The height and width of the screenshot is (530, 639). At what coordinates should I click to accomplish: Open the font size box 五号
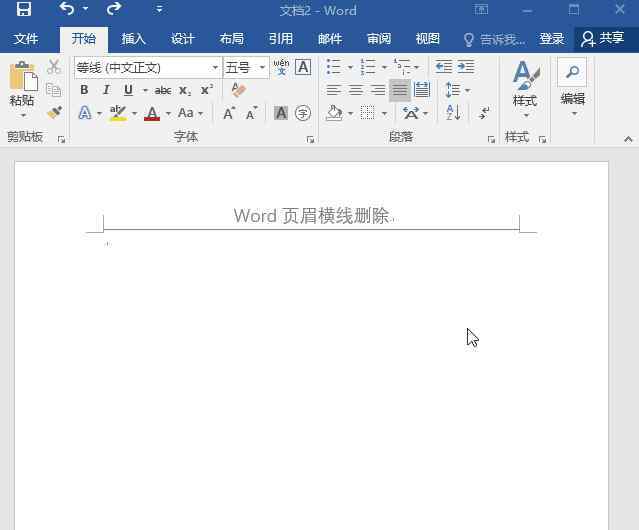[x=246, y=67]
